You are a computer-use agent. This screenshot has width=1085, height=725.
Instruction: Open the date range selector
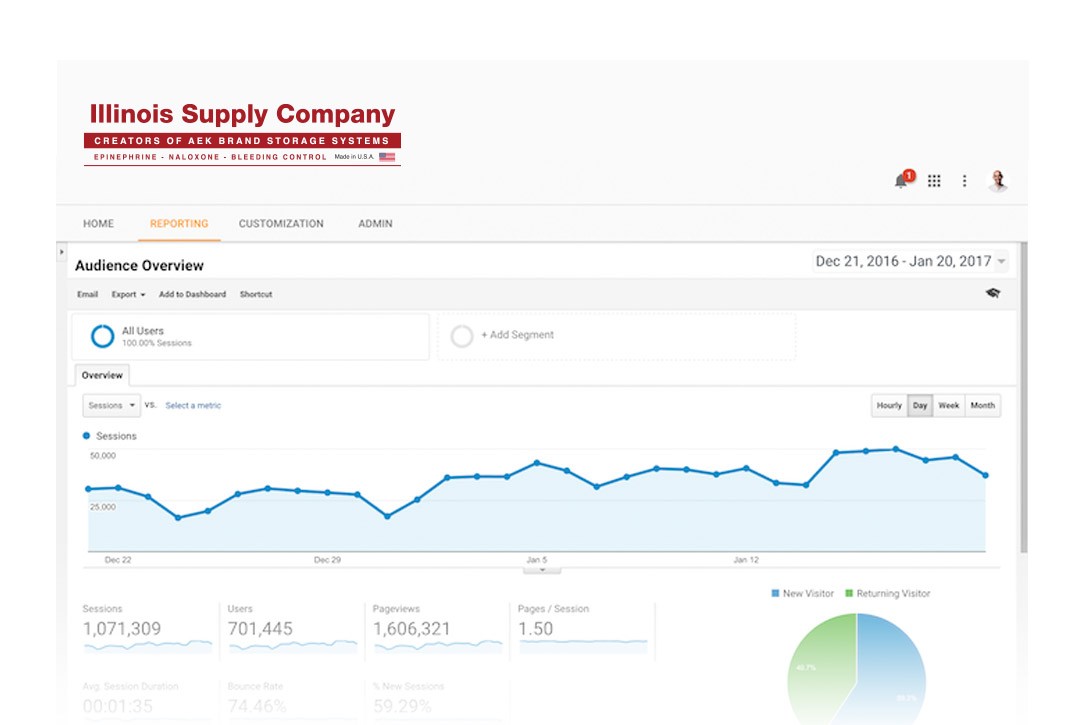[x=903, y=260]
